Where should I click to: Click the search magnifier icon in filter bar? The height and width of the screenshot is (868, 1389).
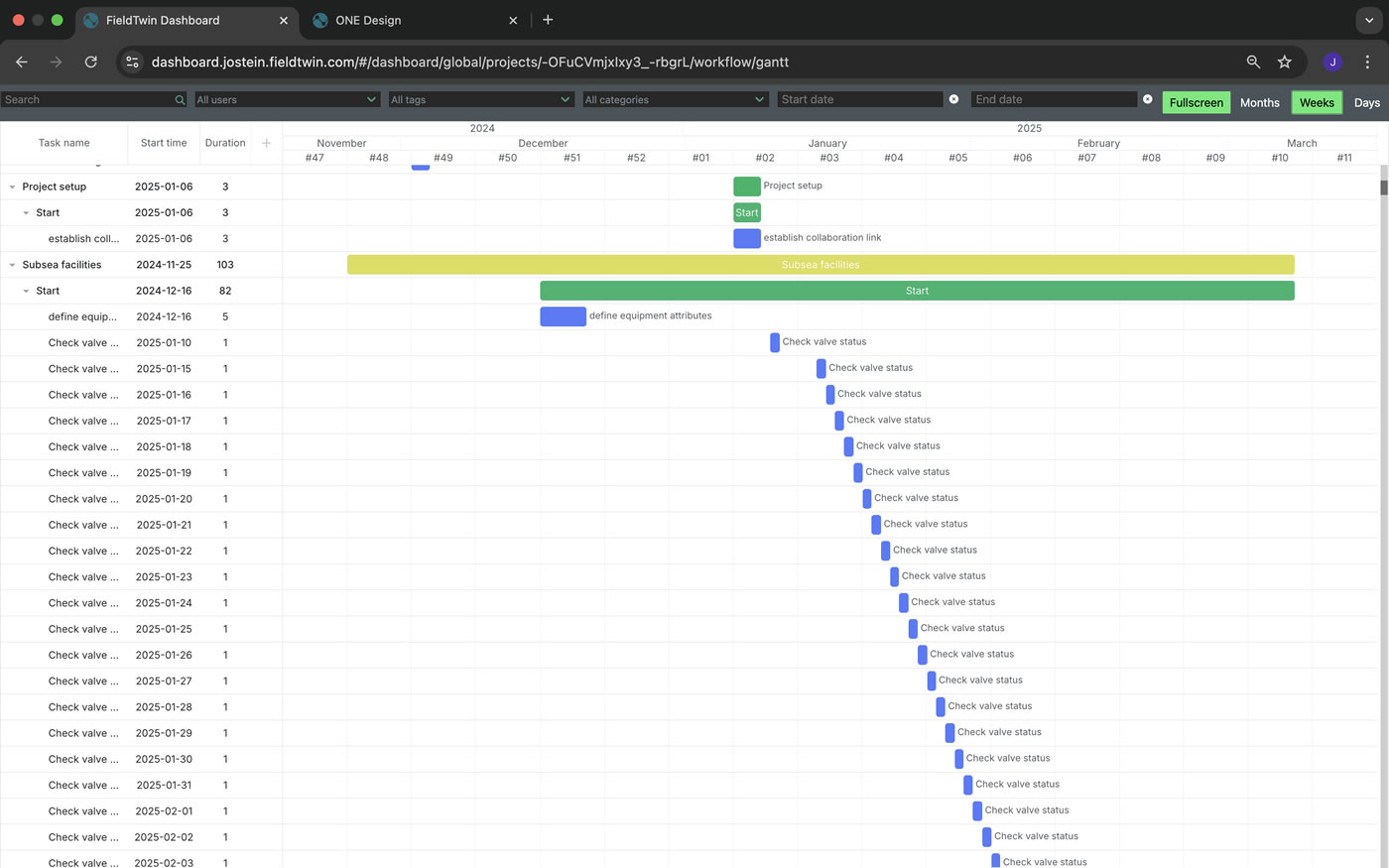[x=180, y=100]
